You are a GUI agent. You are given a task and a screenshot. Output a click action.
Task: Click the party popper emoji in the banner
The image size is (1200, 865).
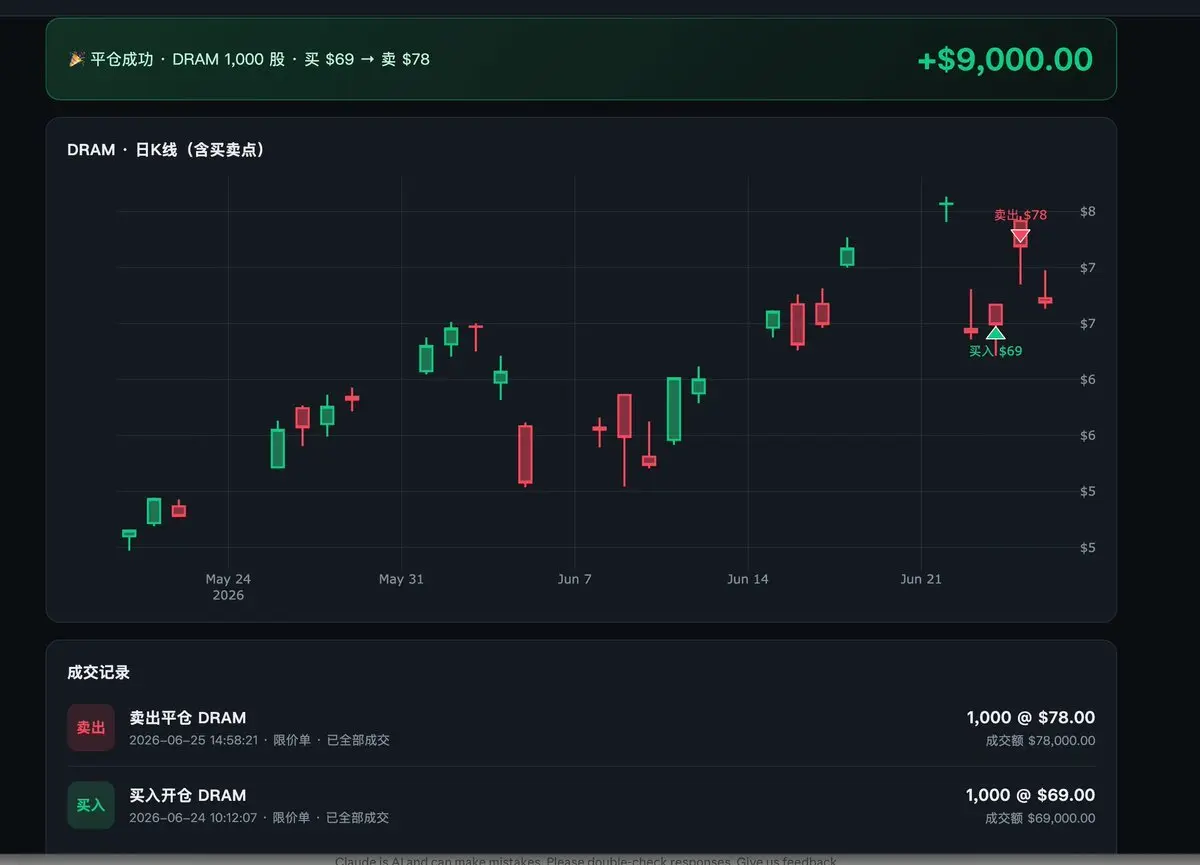(76, 59)
